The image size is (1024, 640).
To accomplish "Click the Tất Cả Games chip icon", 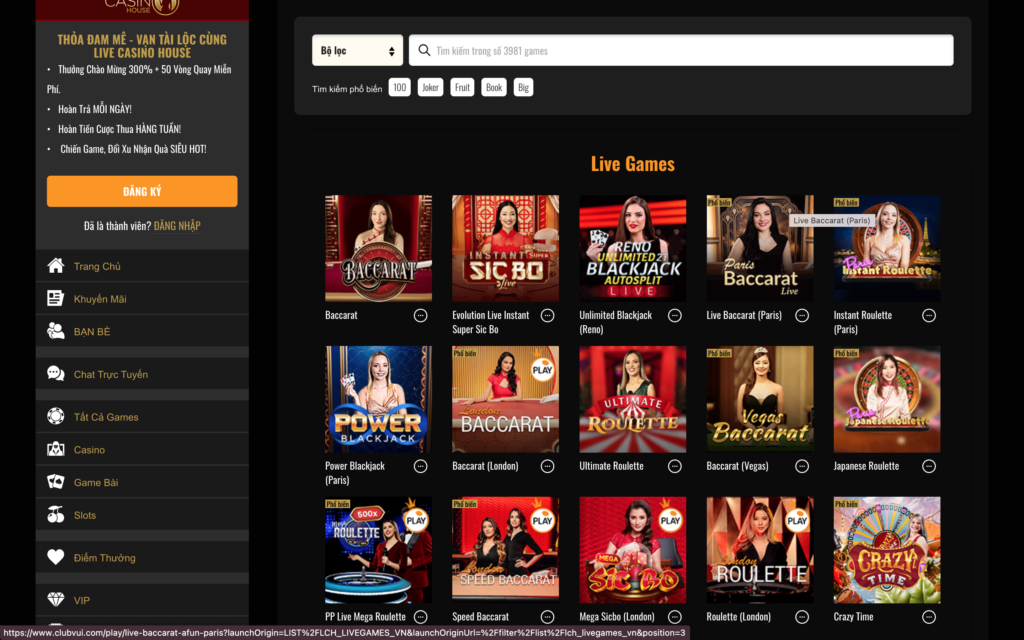I will [56, 416].
